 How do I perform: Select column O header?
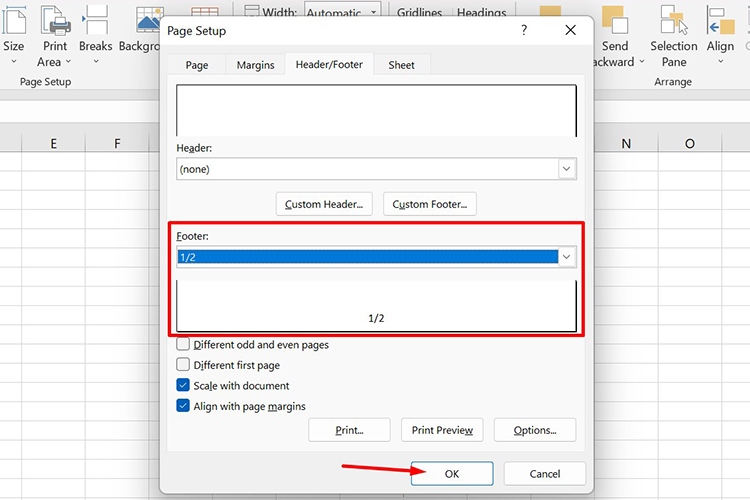pyautogui.click(x=689, y=143)
